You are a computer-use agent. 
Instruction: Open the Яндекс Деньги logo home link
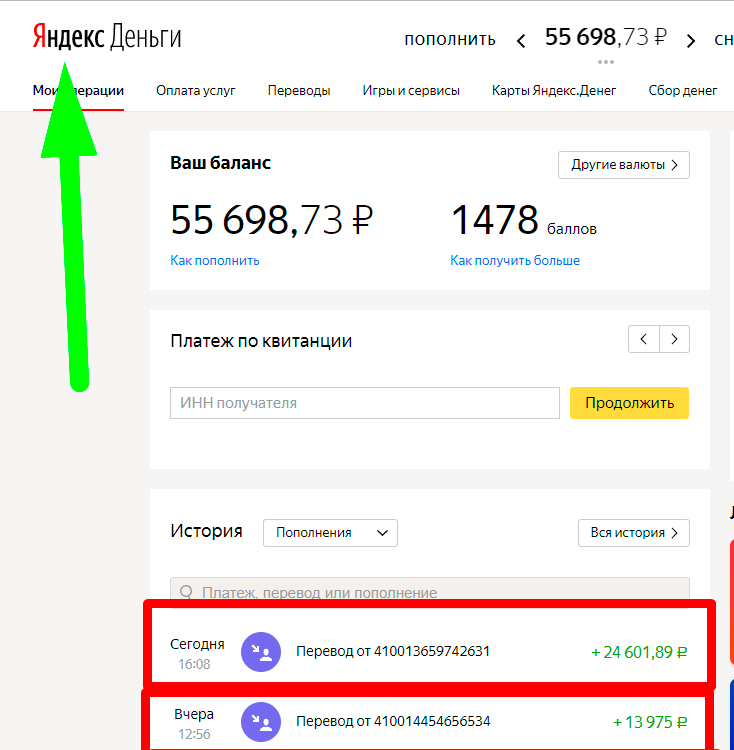tap(107, 37)
